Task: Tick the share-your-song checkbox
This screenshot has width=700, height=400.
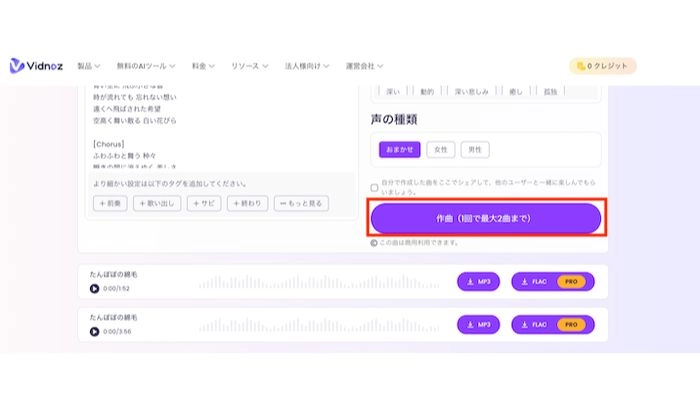Action: point(374,188)
